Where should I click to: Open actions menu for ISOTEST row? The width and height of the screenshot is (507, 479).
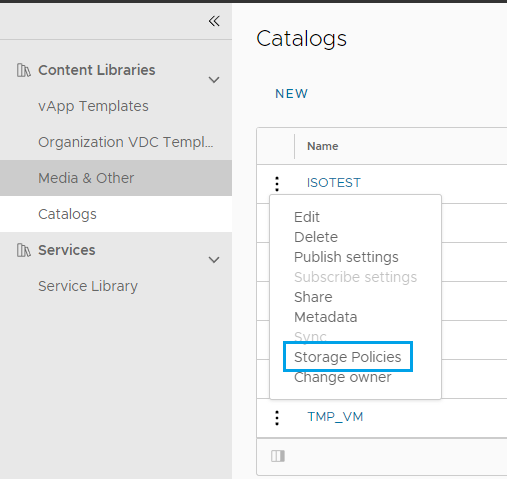point(277,184)
